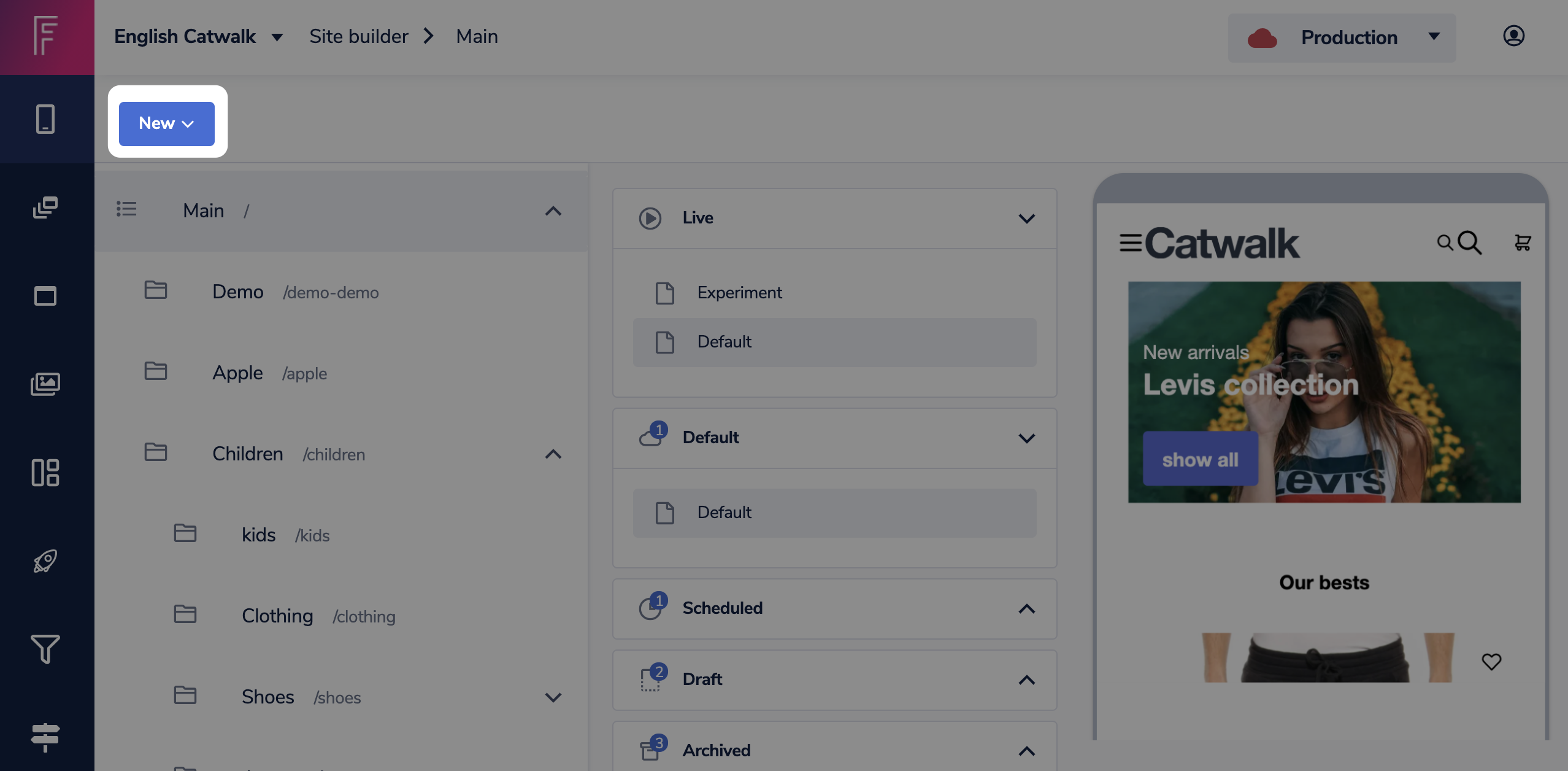
Task: Open the Production environment dropdown
Action: pyautogui.click(x=1342, y=37)
